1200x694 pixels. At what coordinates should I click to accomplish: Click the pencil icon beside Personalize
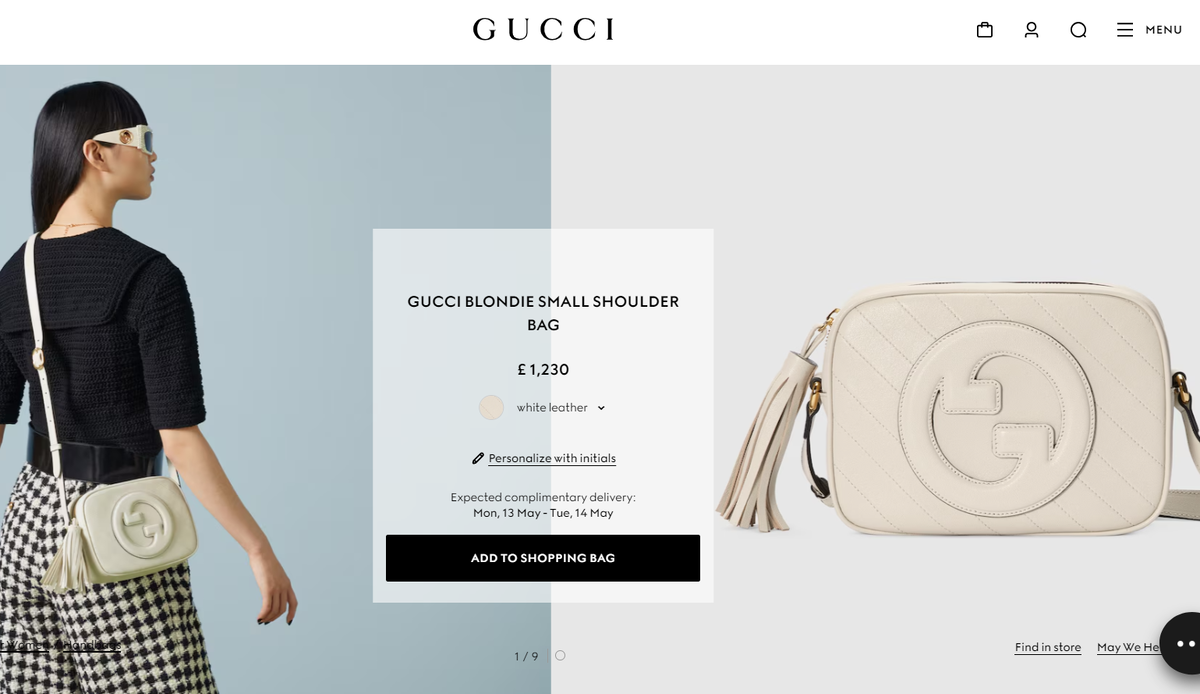coord(478,458)
